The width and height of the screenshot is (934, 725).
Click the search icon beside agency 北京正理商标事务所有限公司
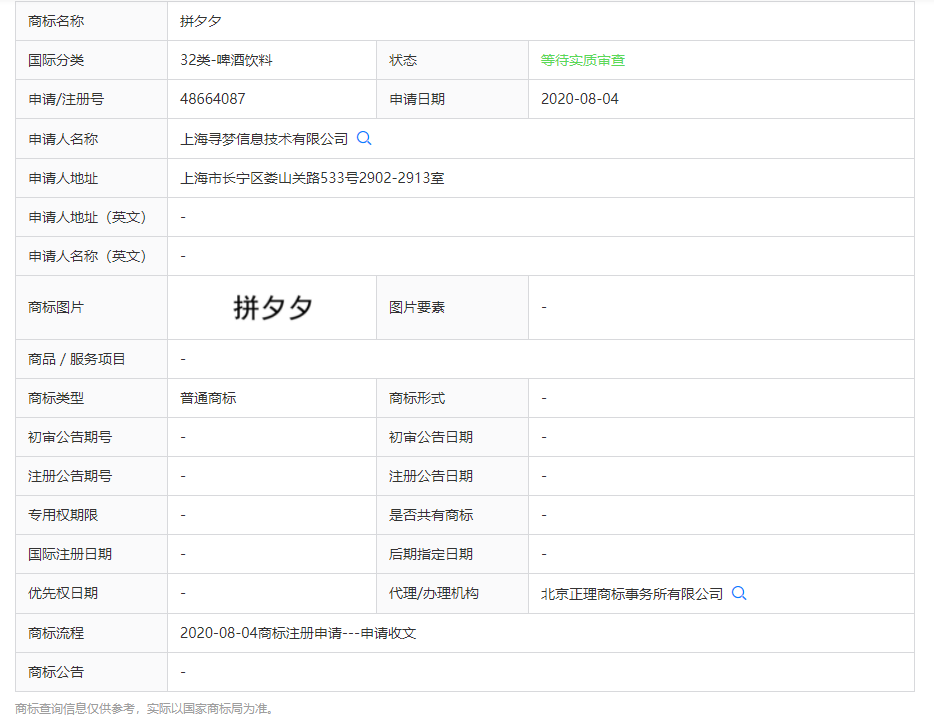pyautogui.click(x=739, y=593)
